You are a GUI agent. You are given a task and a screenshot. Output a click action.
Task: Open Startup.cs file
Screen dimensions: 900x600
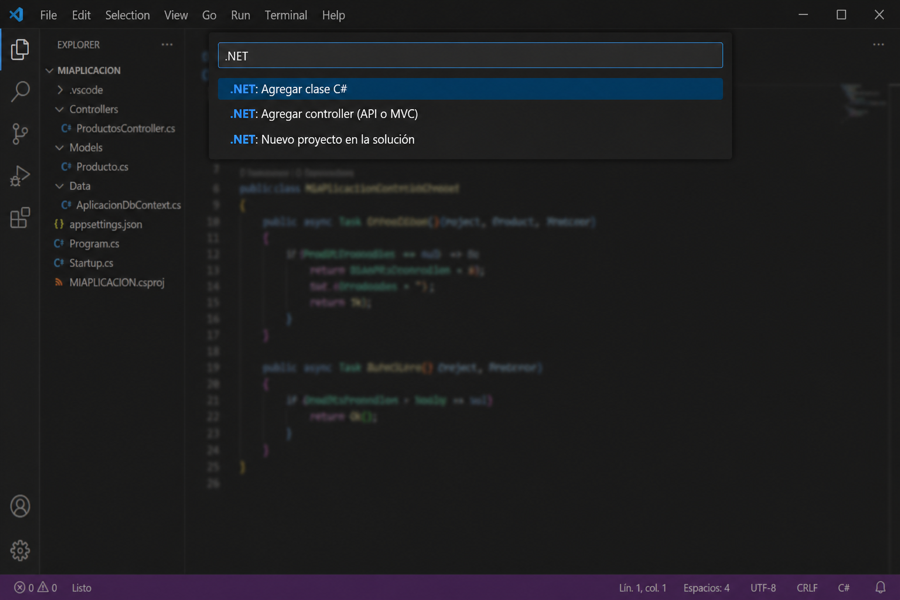coord(91,263)
